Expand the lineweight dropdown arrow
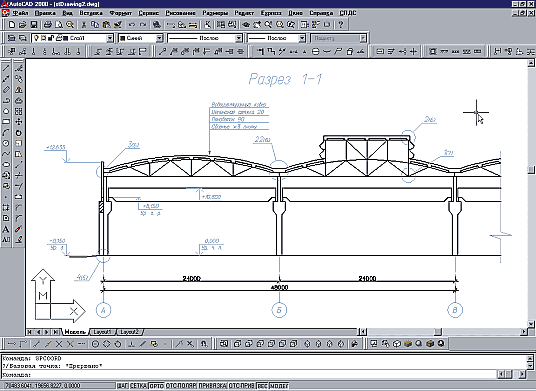This screenshot has width=536, height=391. tap(302, 38)
